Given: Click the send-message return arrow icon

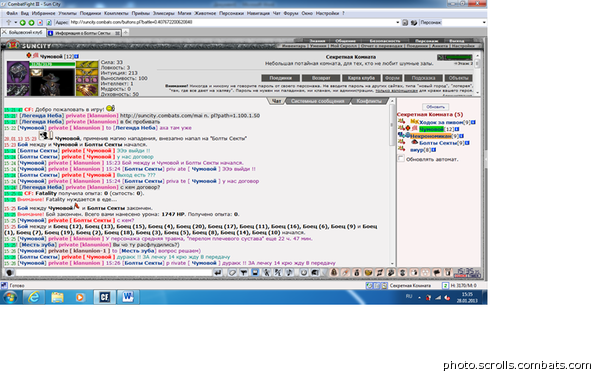Looking at the screenshot, I should [x=218, y=272].
